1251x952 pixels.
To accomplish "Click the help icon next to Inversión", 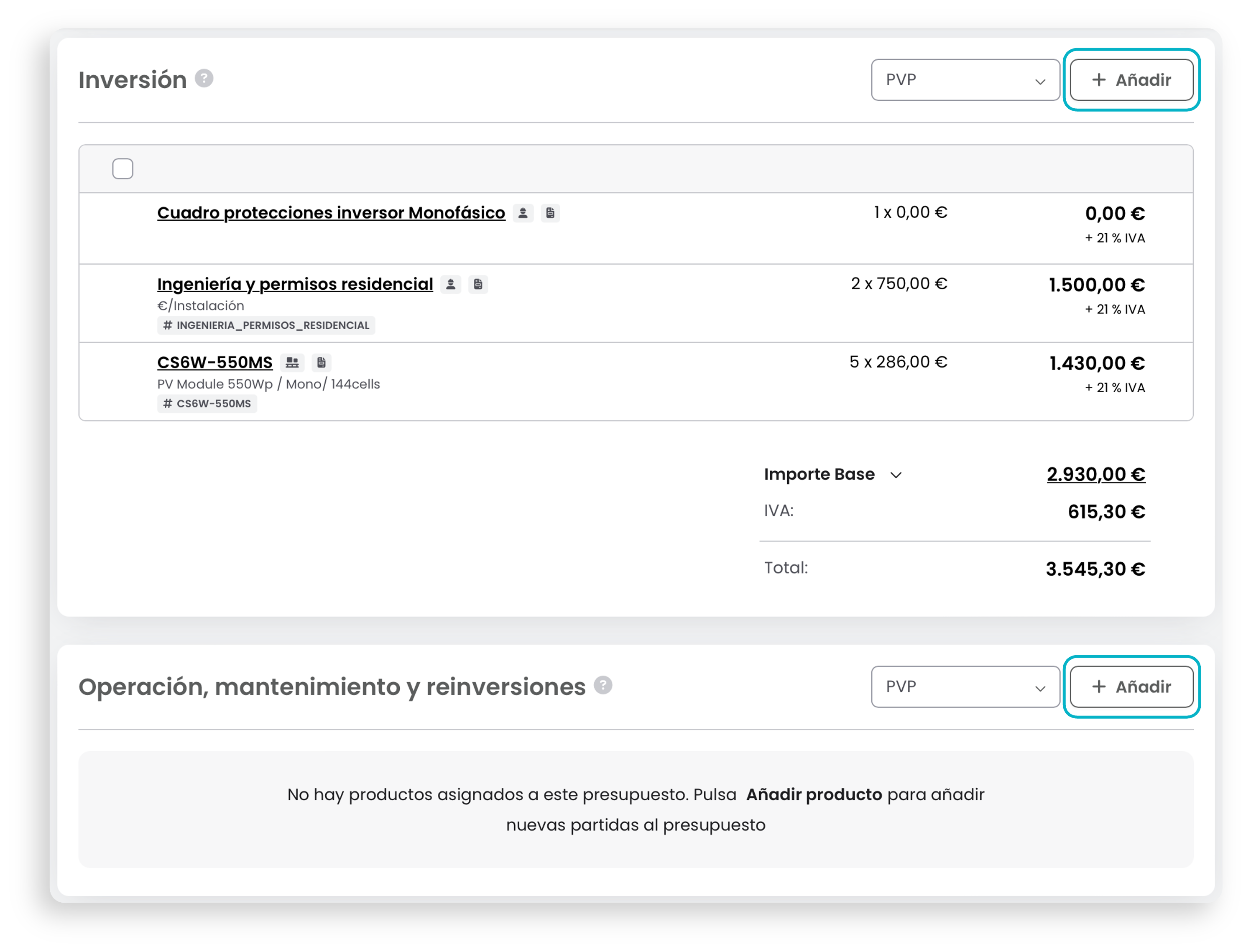I will click(x=204, y=78).
